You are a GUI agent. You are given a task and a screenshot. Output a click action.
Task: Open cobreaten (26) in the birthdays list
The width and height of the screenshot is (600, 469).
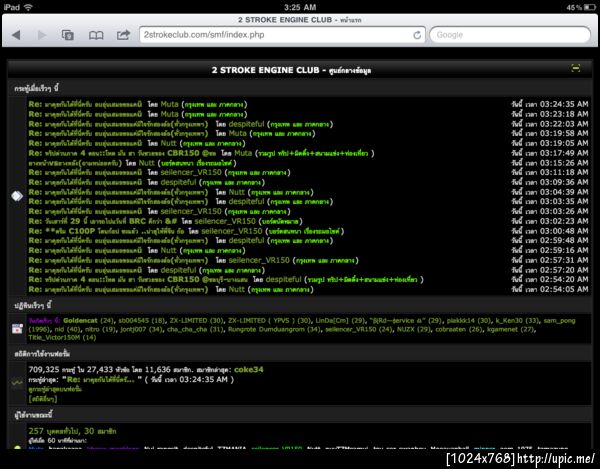tap(458, 329)
